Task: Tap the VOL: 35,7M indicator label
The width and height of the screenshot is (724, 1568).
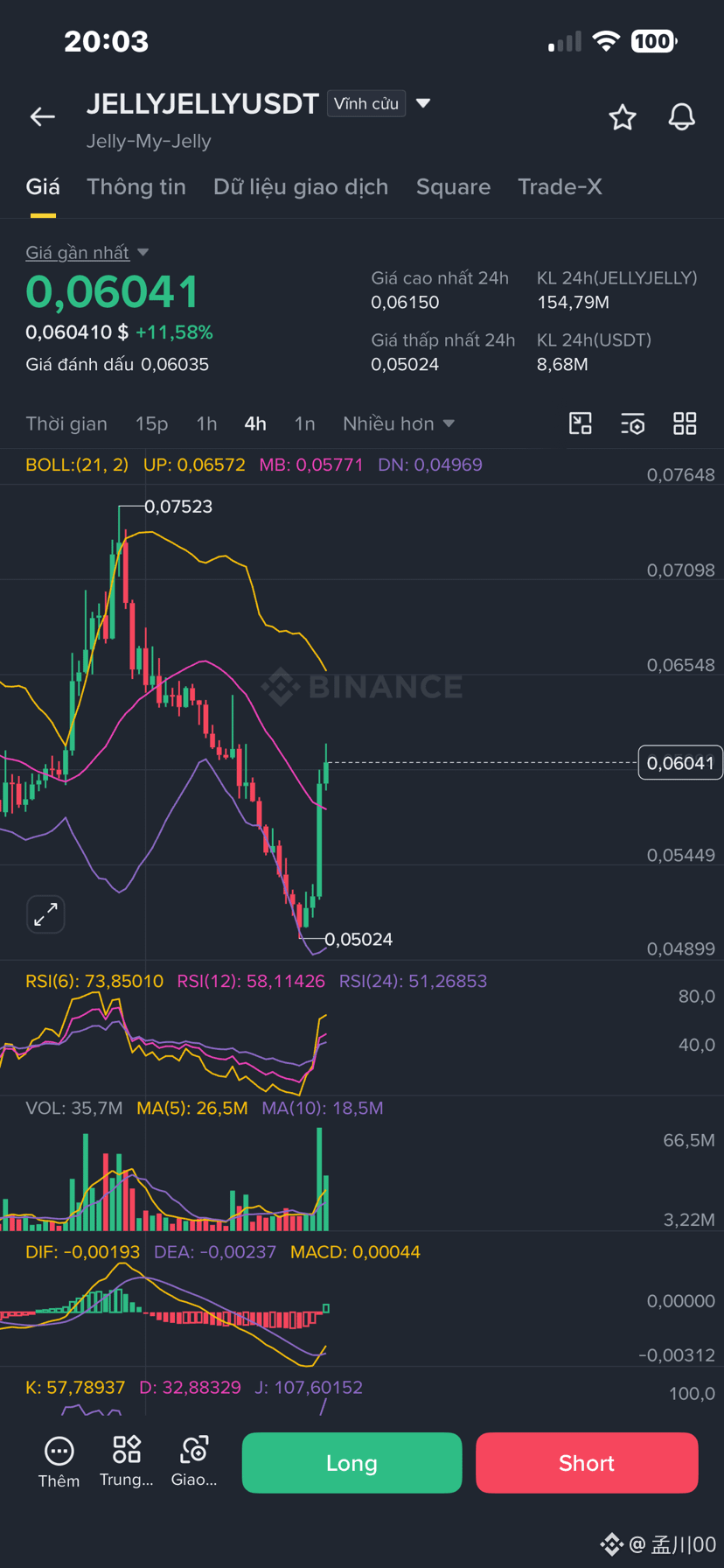Action: click(74, 1108)
